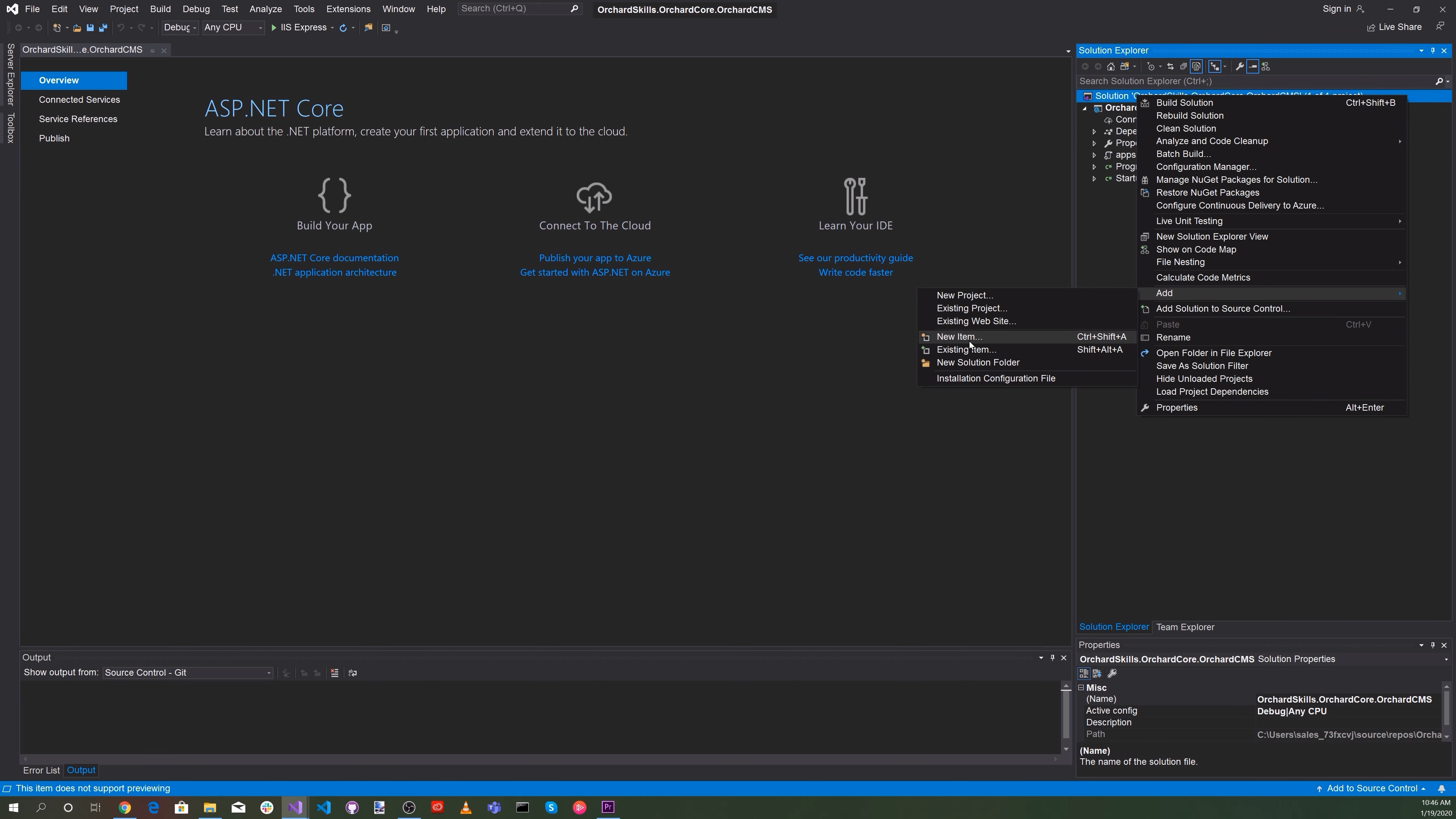Open Write code faster link
1456x819 pixels.
[x=855, y=273]
